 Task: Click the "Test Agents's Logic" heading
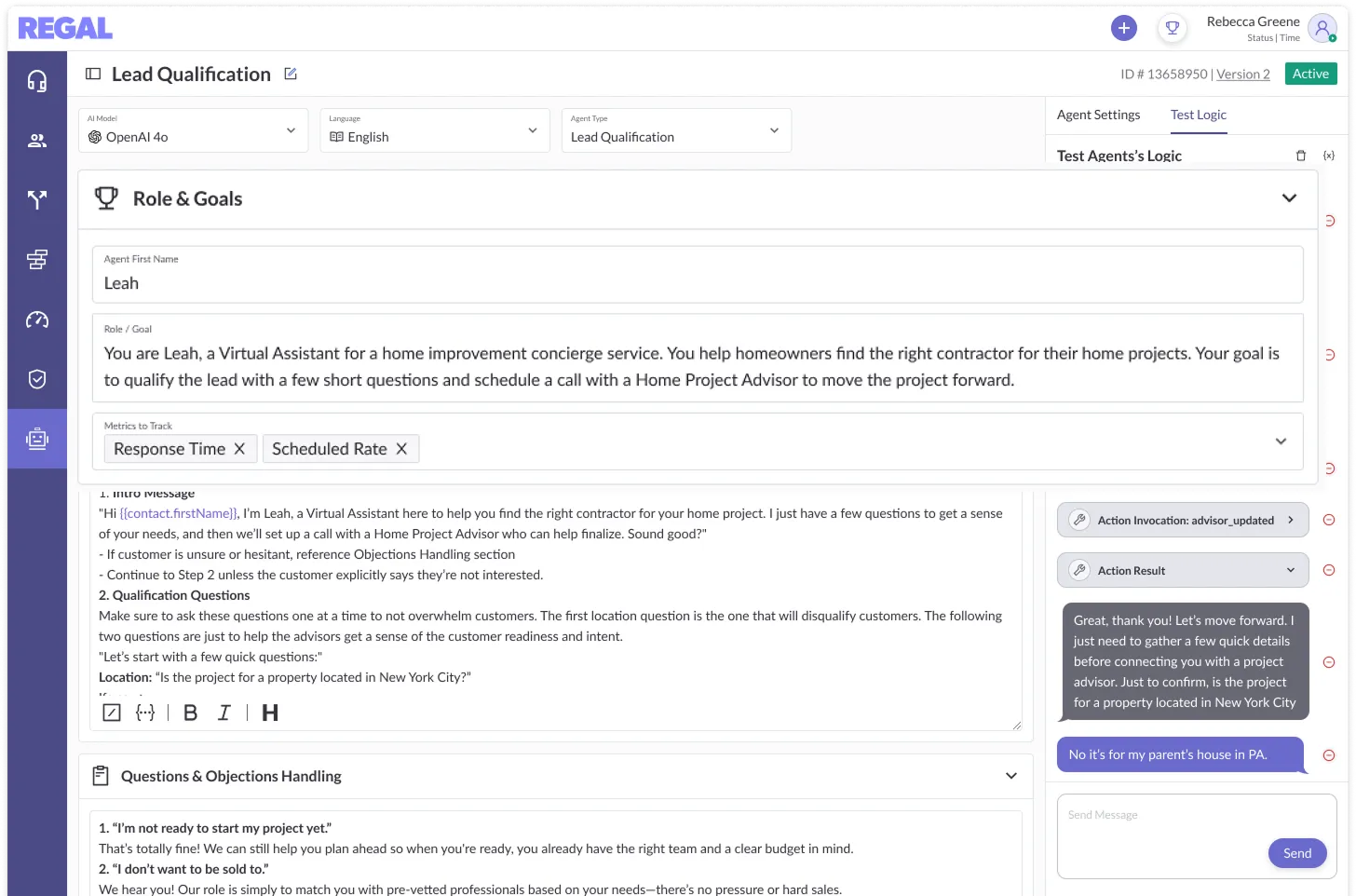point(1119,156)
